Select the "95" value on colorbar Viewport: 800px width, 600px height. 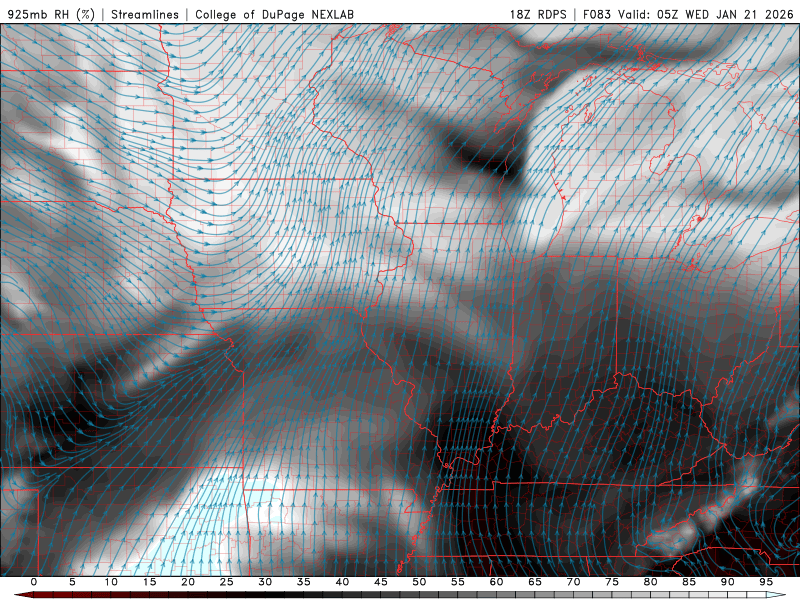(x=766, y=582)
